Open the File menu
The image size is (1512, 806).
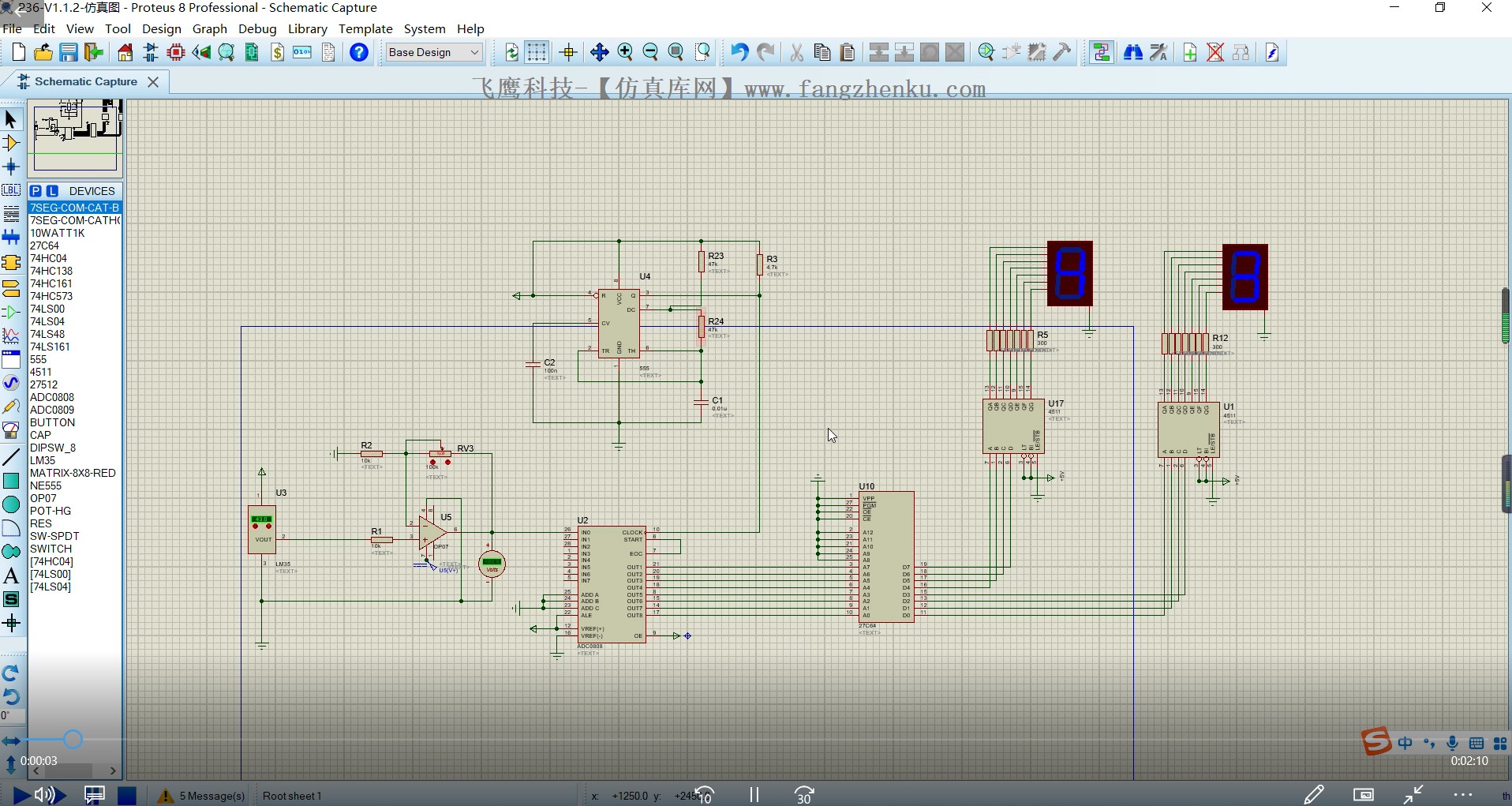click(x=13, y=29)
